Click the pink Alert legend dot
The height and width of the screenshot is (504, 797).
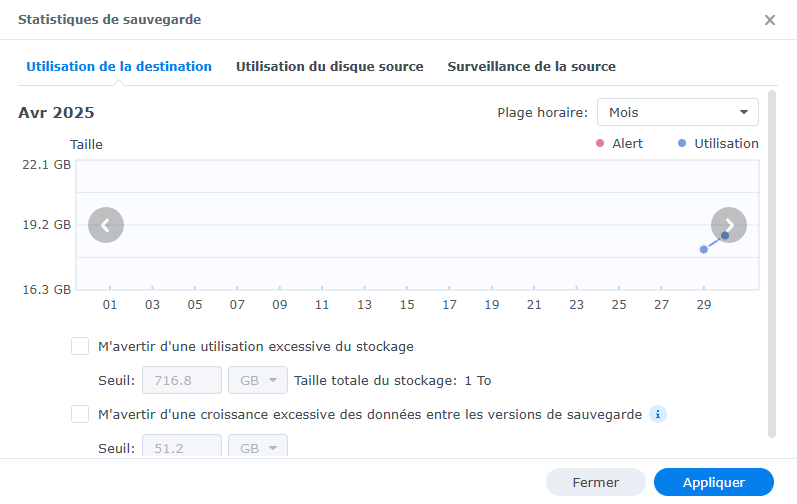(x=600, y=143)
